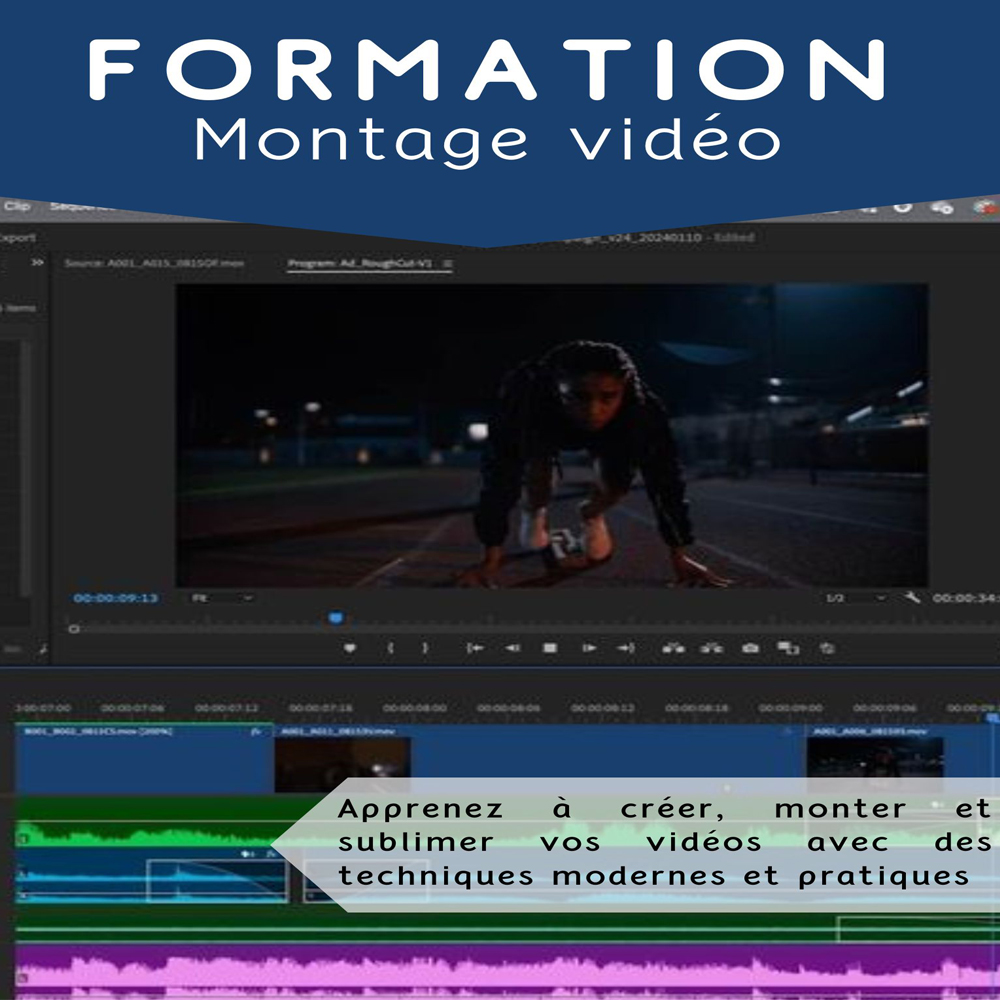The image size is (1000, 1000).
Task: Export a frame with the camera icon
Action: (x=750, y=648)
